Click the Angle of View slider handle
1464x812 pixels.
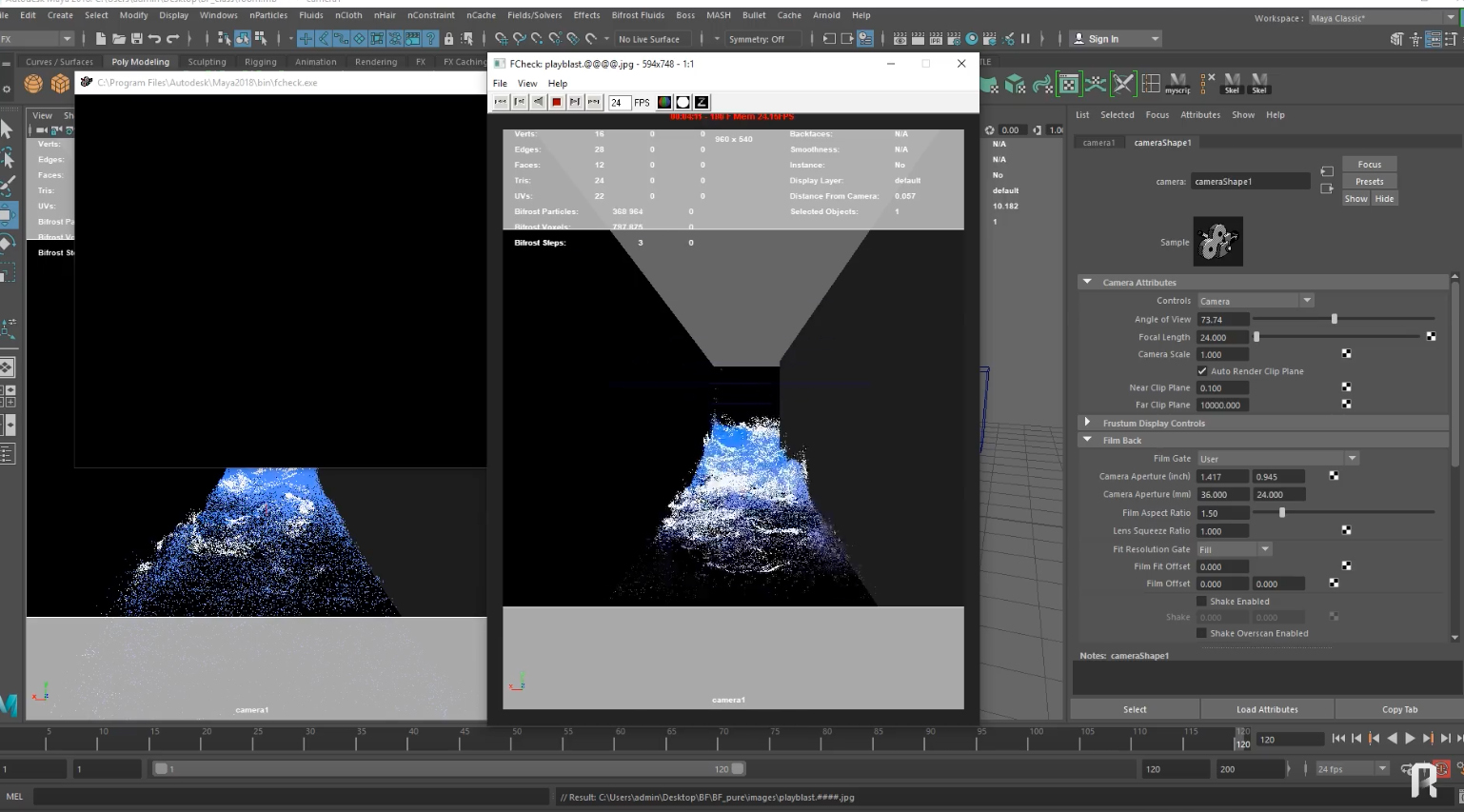1334,320
